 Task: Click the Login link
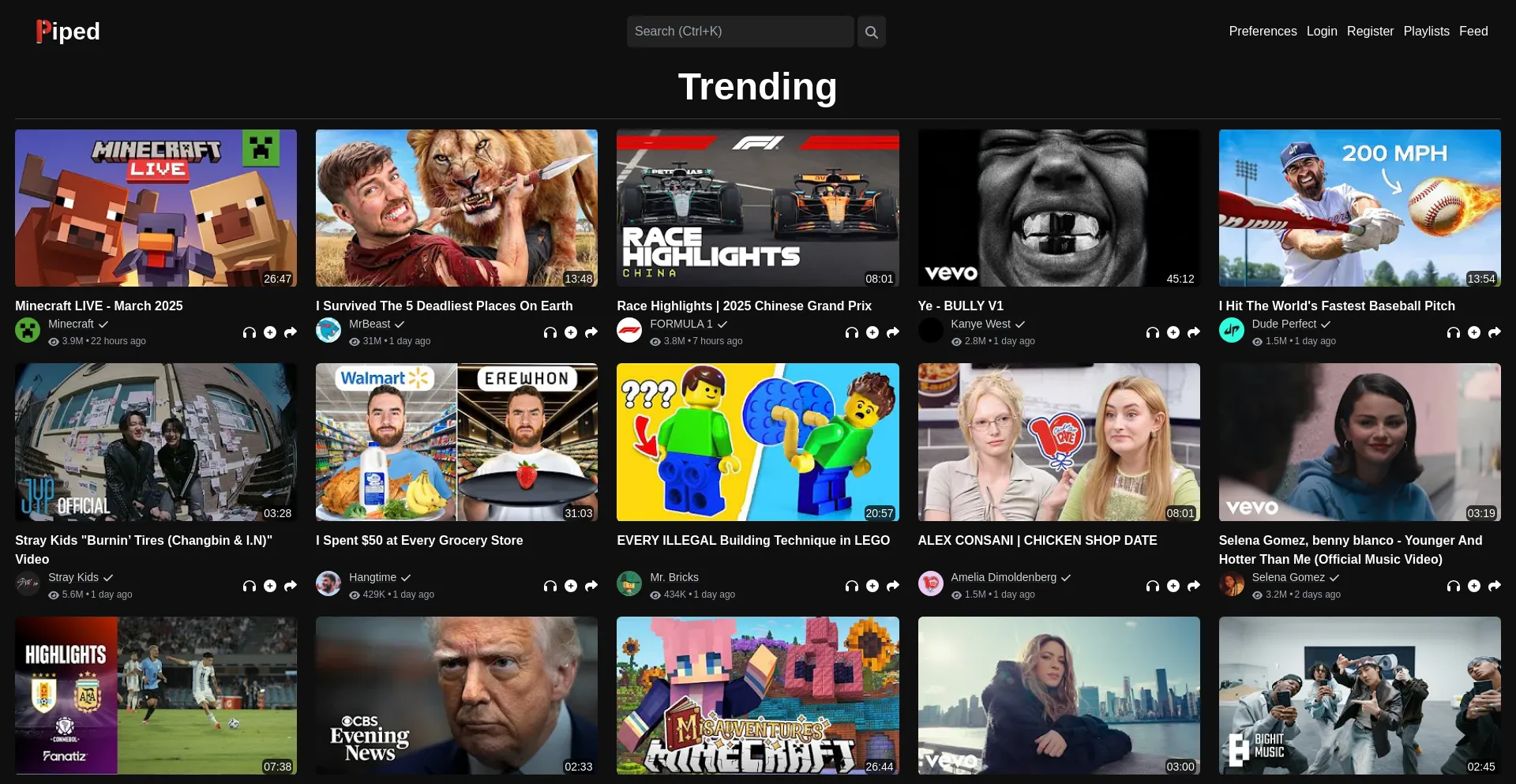[x=1322, y=32]
